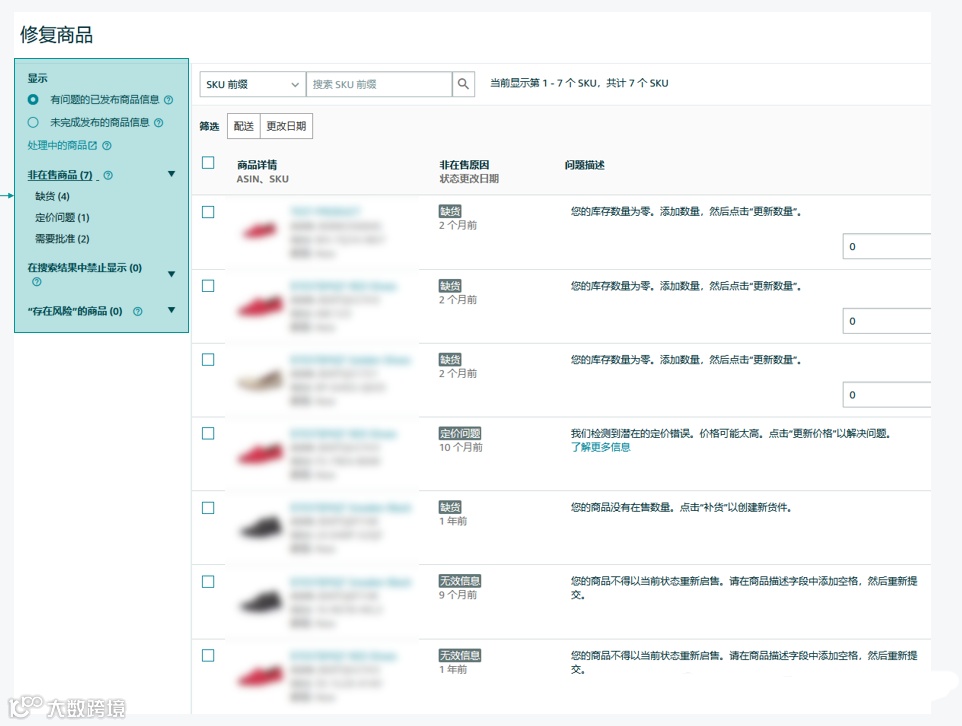Click 无效信息 badge in 1年前 row

tap(460, 655)
